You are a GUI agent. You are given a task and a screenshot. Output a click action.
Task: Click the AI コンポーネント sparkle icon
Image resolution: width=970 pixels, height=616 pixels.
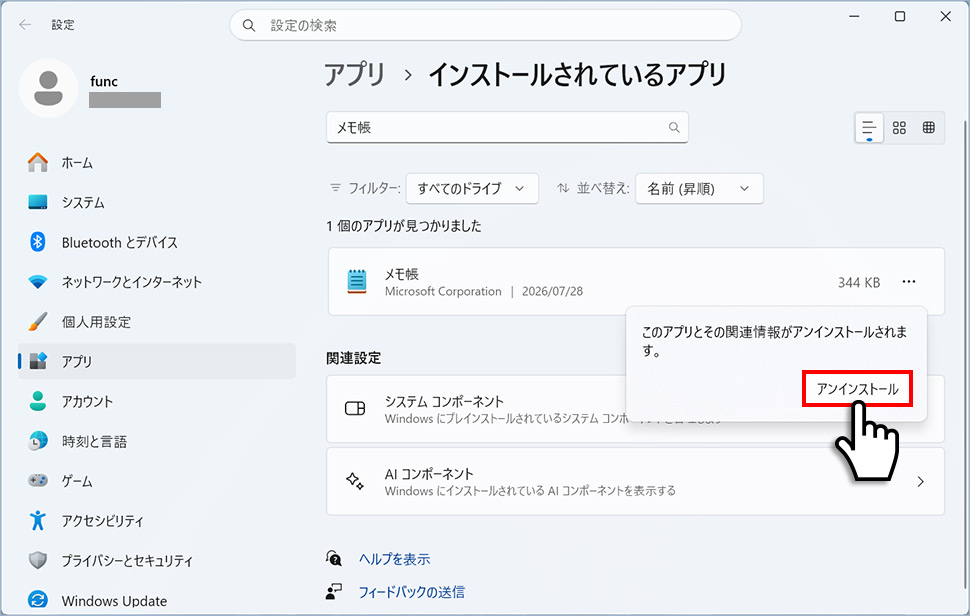355,481
